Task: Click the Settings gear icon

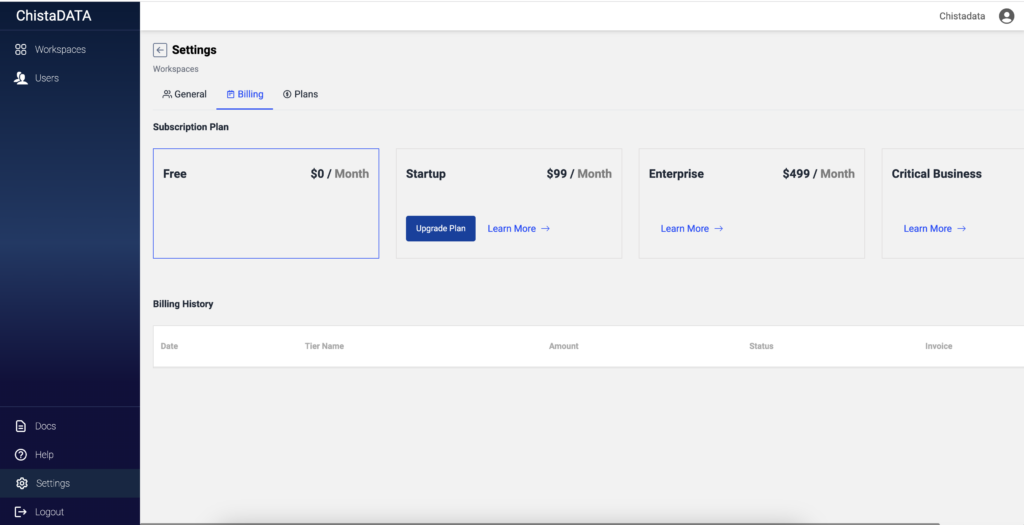Action: 22,484
